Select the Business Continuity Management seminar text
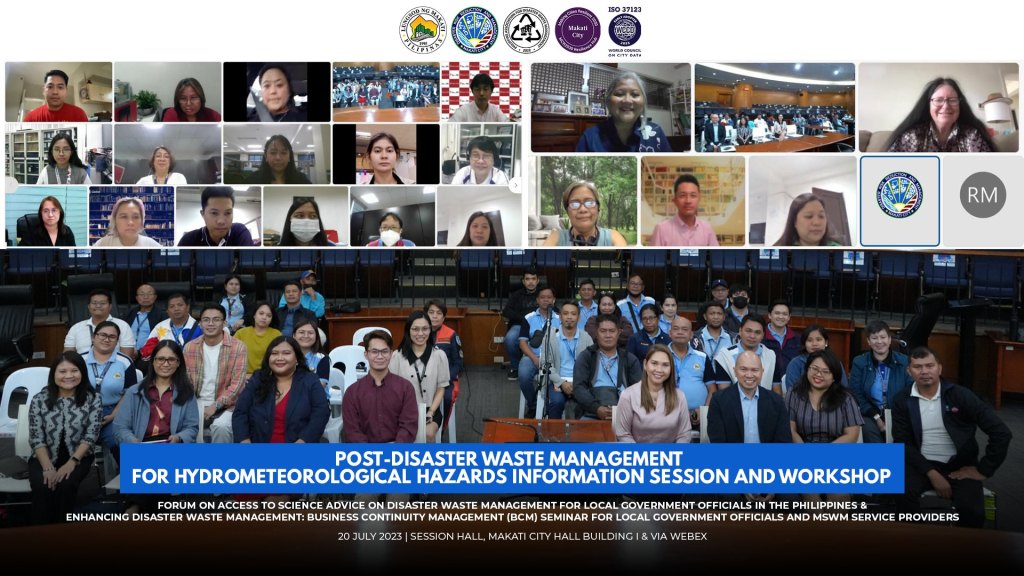 [512, 518]
